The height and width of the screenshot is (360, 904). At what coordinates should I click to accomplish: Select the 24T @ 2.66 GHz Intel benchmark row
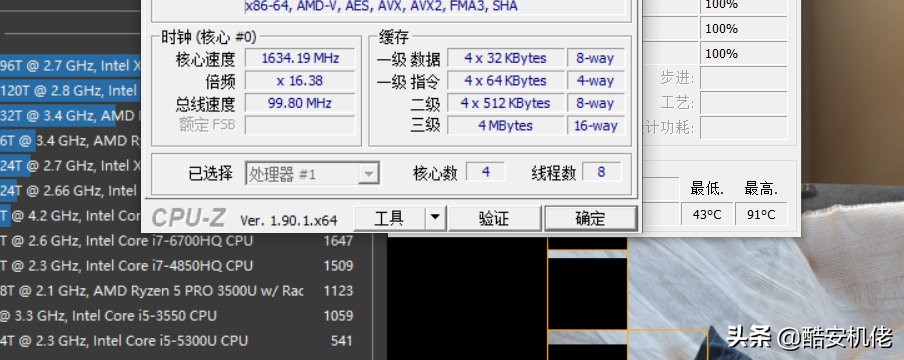[x=70, y=190]
